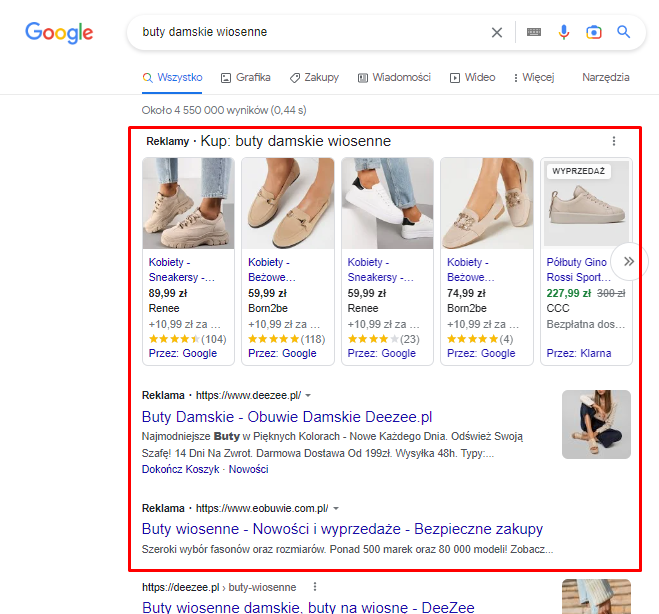The image size is (659, 614).
Task: Click title of Renee 59,99 zł ad
Action: (380, 270)
